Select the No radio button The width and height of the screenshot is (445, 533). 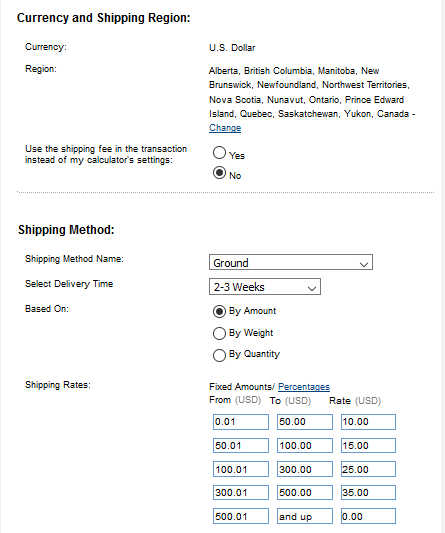219,173
